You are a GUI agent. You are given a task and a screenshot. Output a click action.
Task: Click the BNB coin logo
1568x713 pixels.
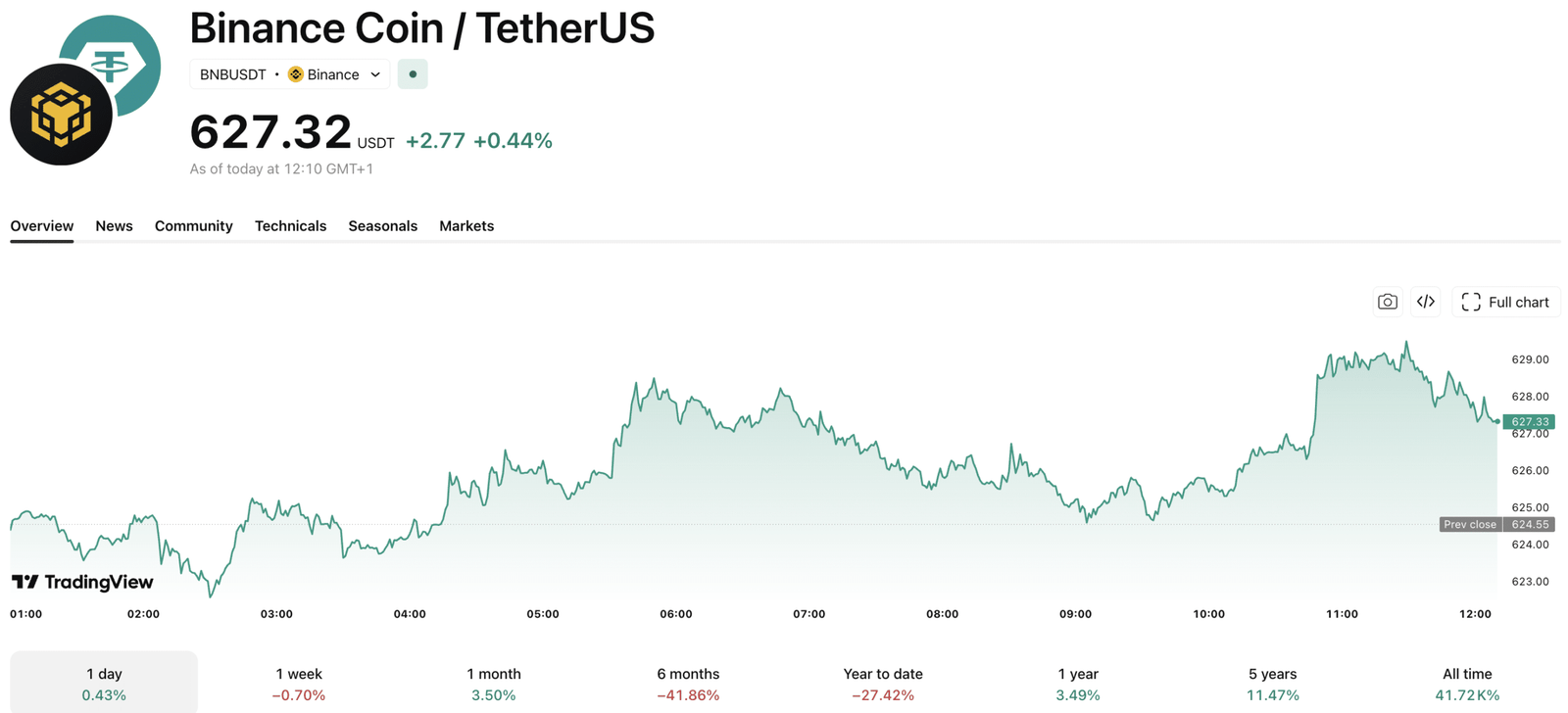(61, 115)
